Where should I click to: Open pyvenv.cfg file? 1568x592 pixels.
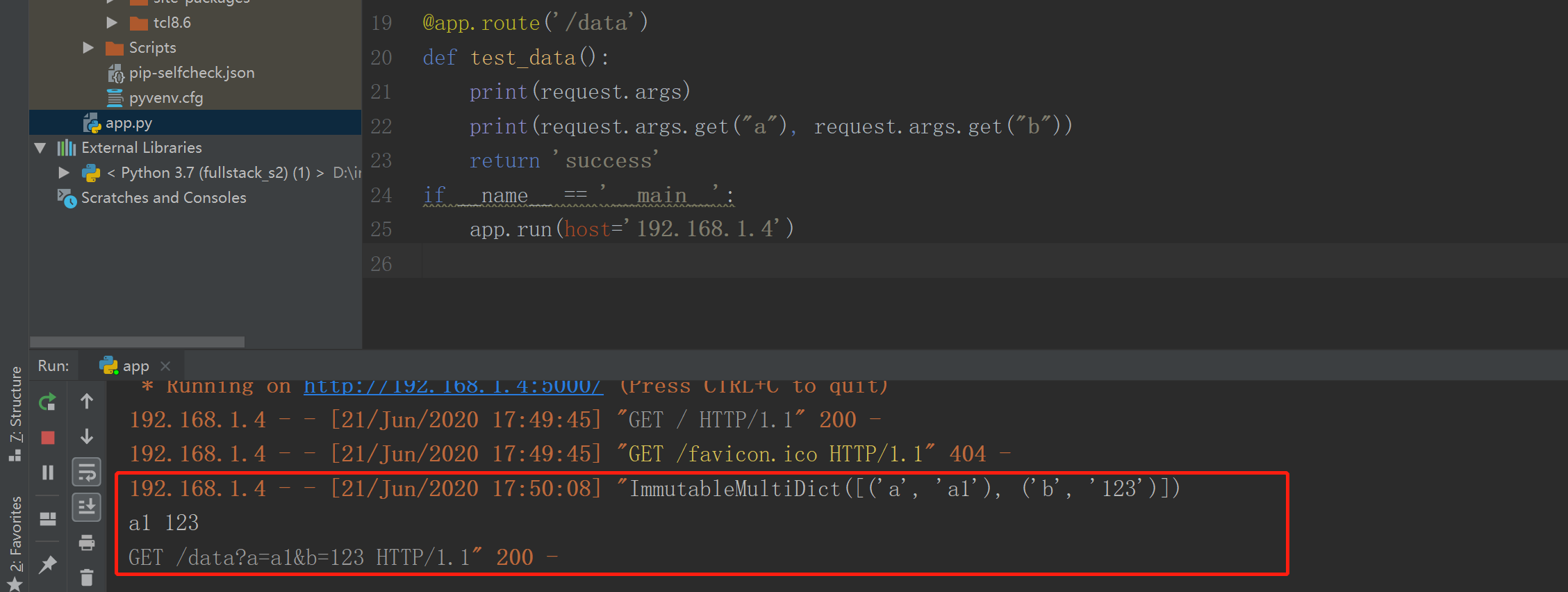(166, 97)
